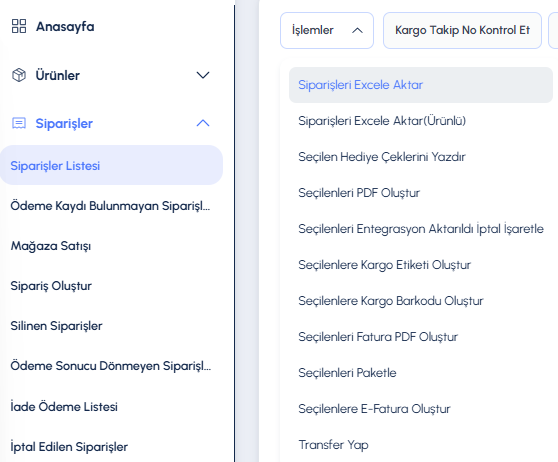Select Seçilen Hediye Çeklerini Yazdır
558x462 pixels.
[381, 157]
